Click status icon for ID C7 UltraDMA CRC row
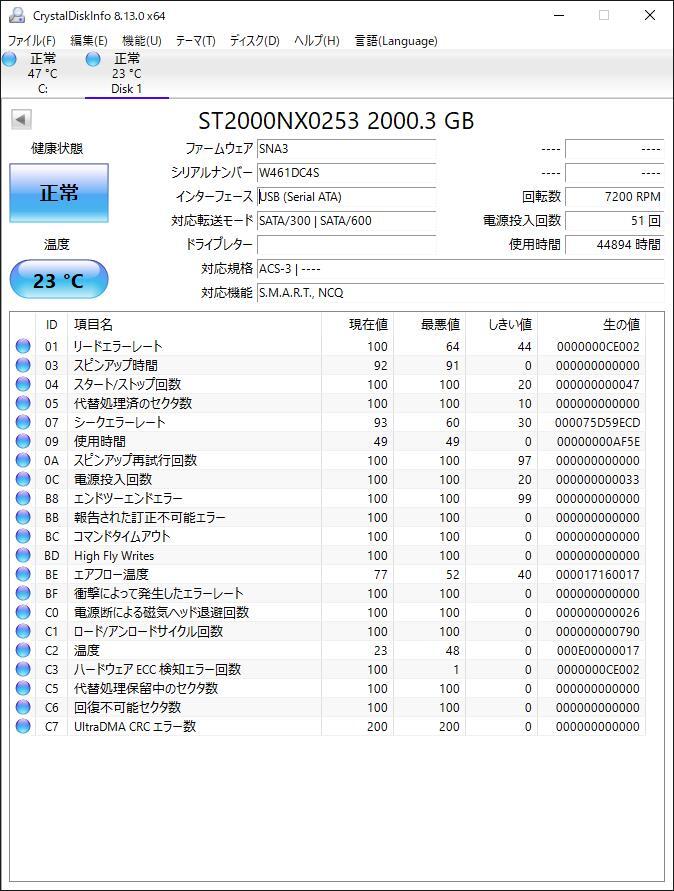The width and height of the screenshot is (674, 891). pos(23,726)
